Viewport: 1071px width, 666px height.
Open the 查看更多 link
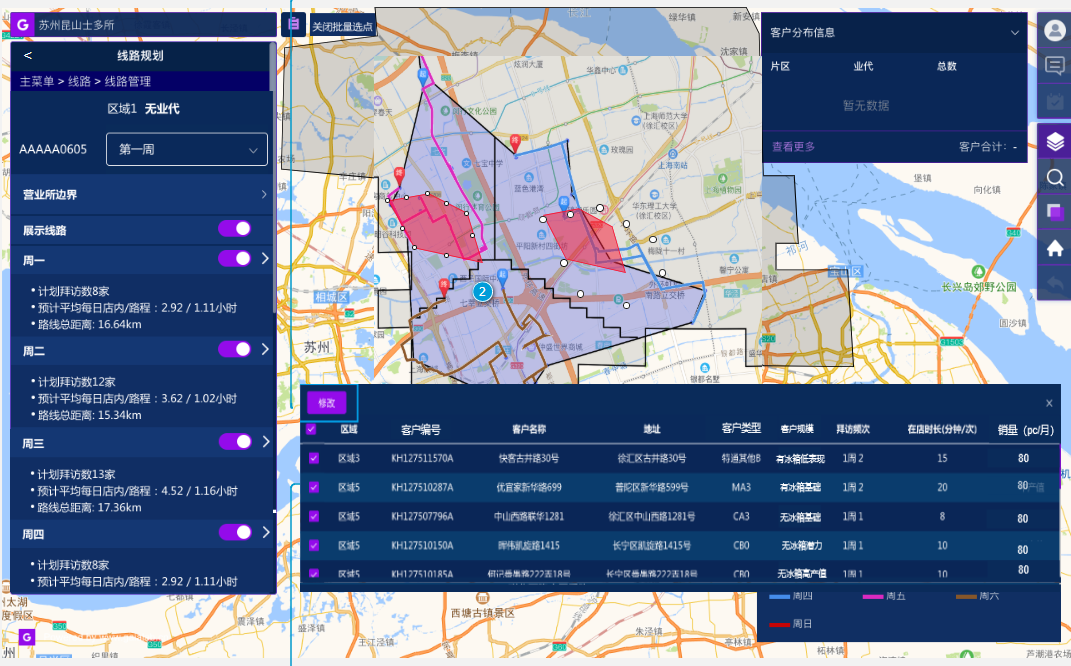click(793, 147)
